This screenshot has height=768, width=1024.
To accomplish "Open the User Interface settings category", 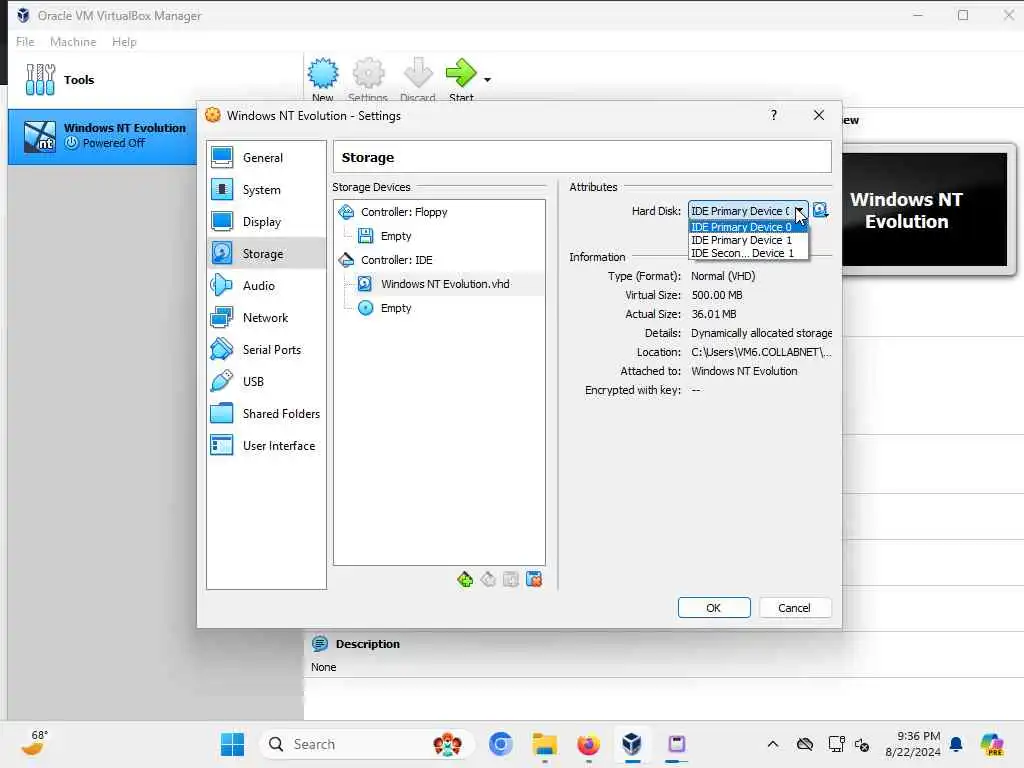I will point(266,445).
